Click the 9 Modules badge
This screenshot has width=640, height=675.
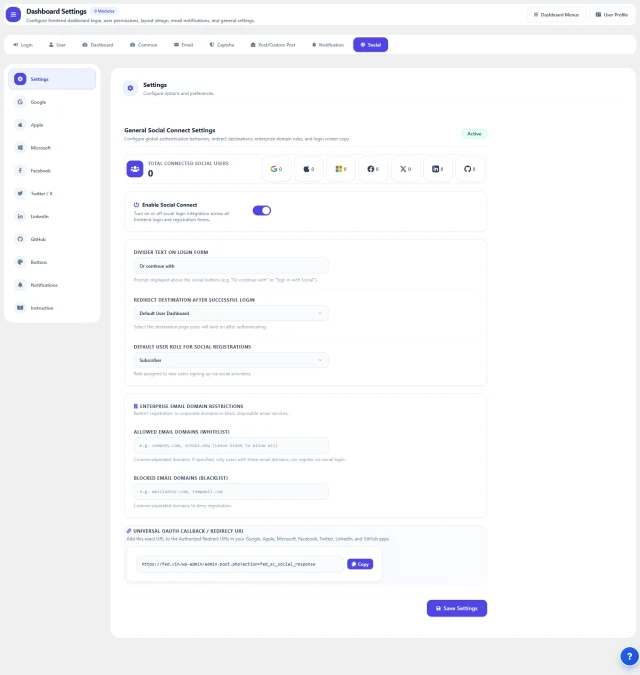click(104, 11)
